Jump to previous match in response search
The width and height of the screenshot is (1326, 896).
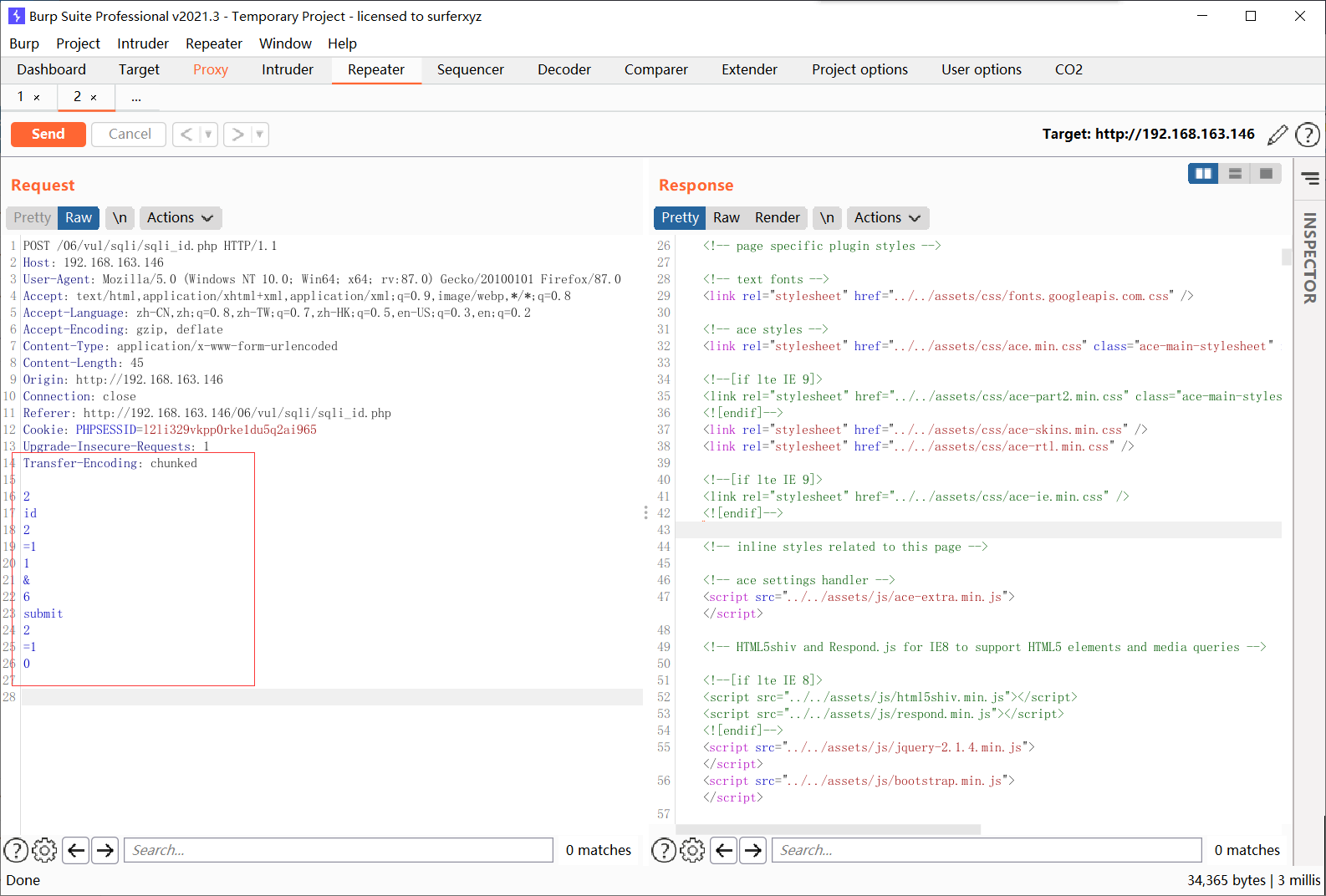click(724, 851)
